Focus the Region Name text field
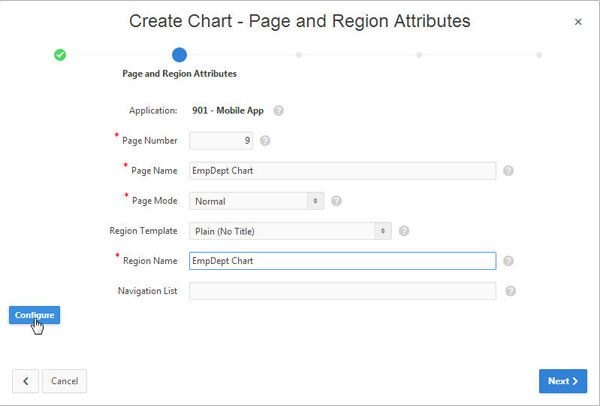 [342, 261]
